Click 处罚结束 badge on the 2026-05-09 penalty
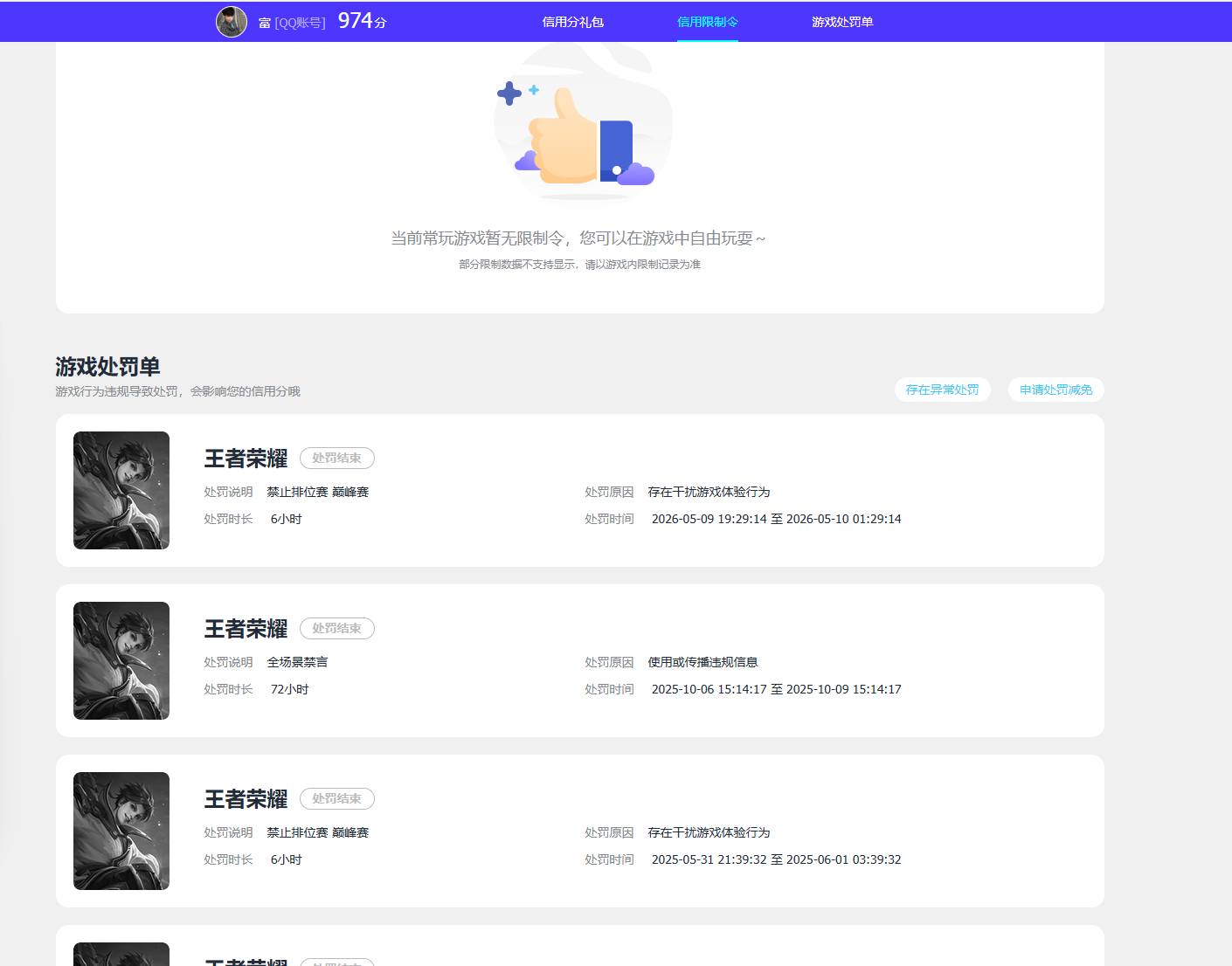Image resolution: width=1232 pixels, height=966 pixels. [x=337, y=458]
